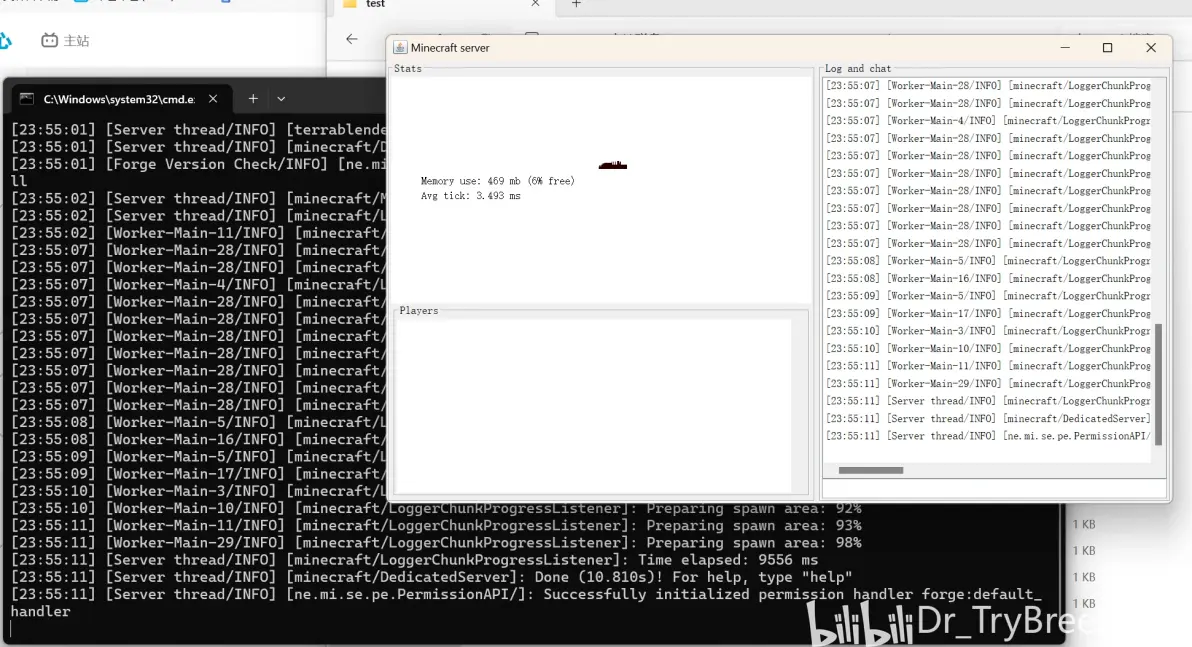Click the Worker-Main-17 line in Log and chat
This screenshot has height=647, width=1192.
tap(988, 313)
